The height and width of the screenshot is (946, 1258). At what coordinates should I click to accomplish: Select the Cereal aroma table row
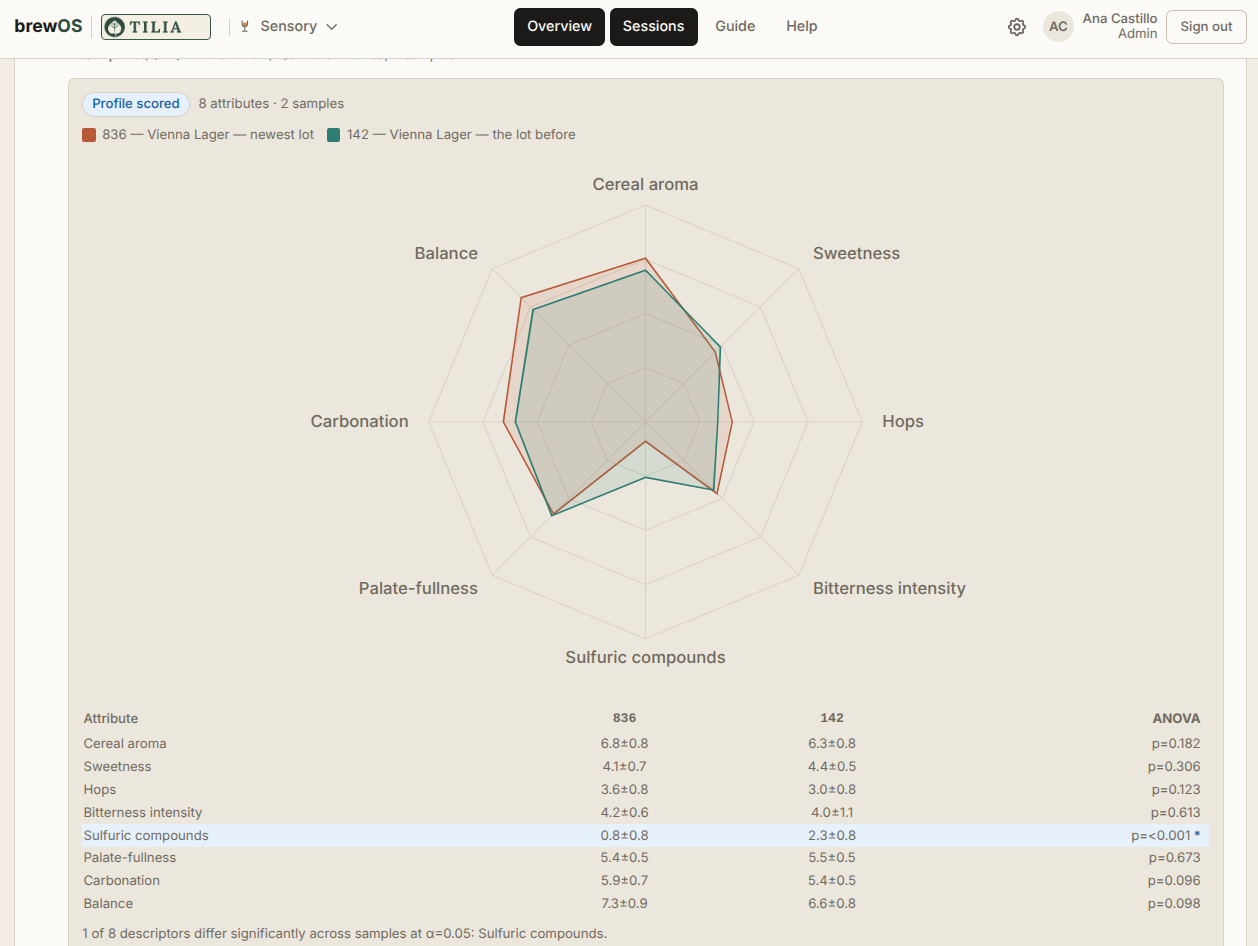point(645,743)
